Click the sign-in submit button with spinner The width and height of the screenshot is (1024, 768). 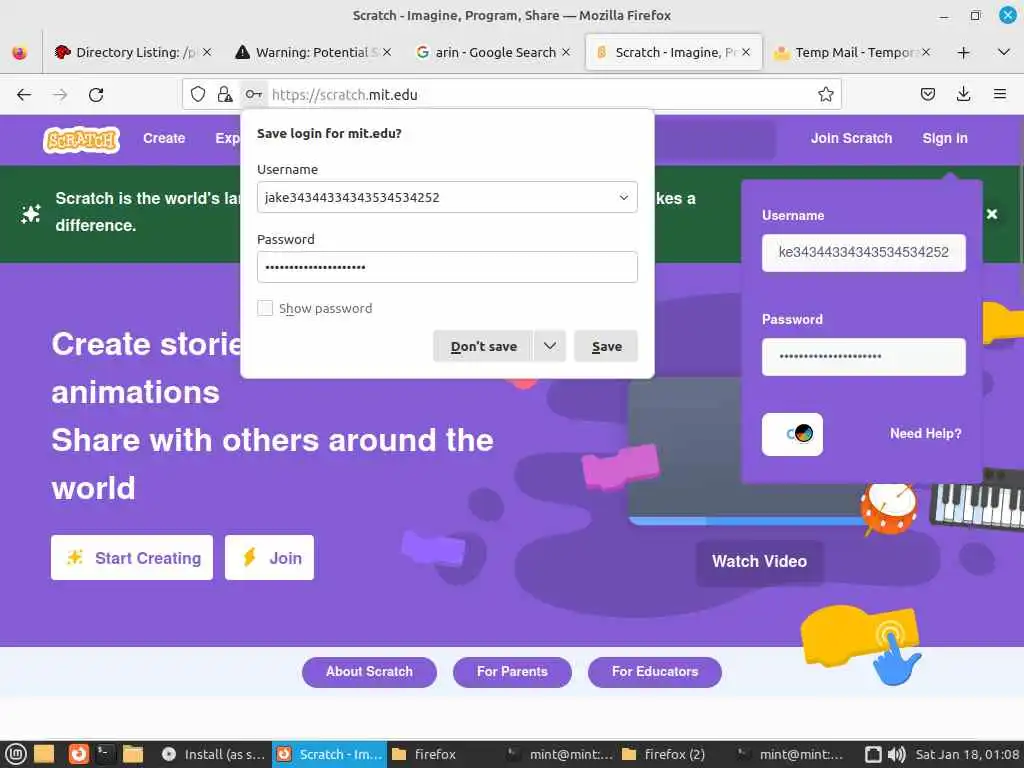[x=792, y=434]
